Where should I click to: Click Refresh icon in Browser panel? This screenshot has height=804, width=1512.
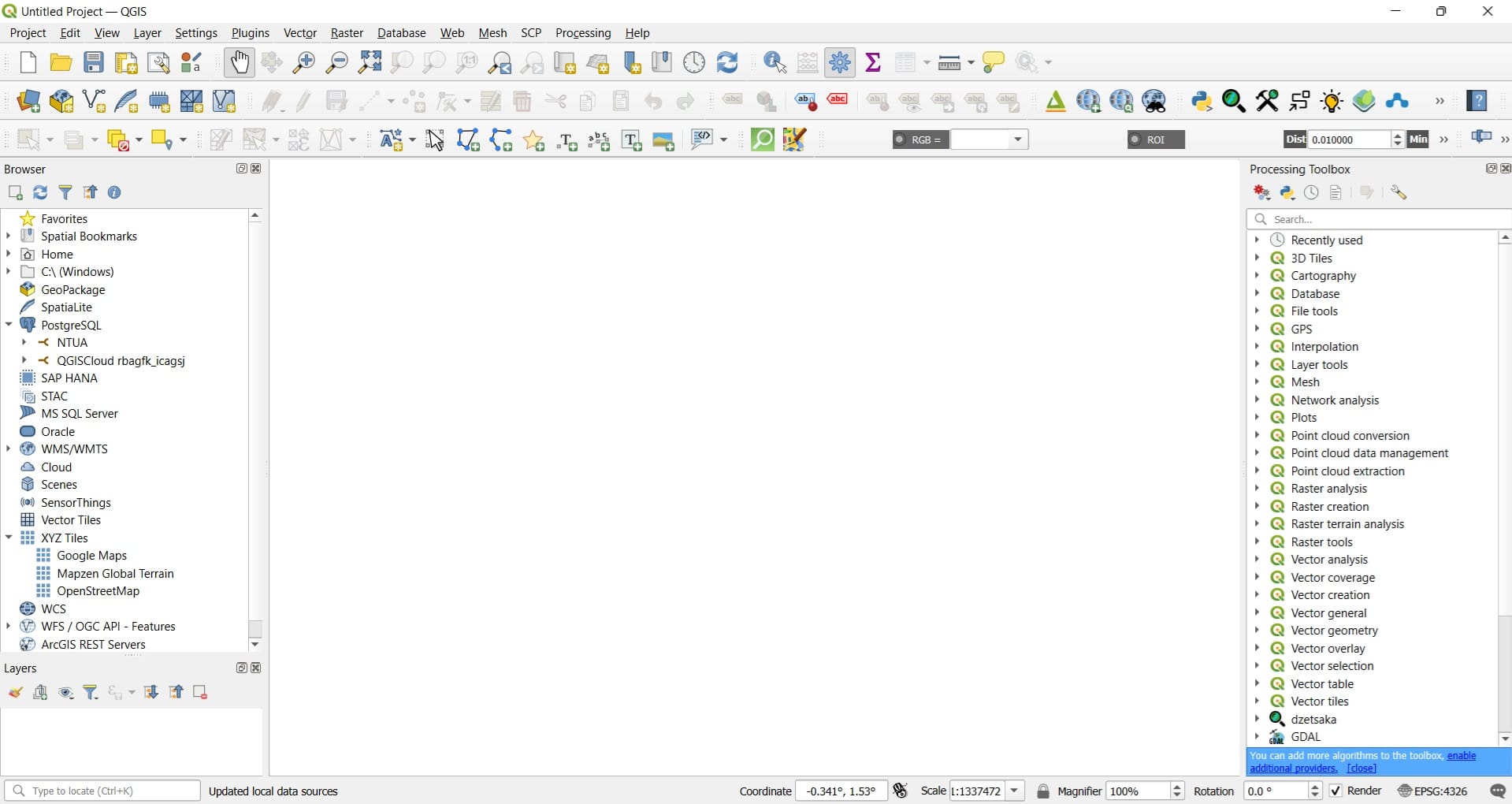tap(40, 192)
